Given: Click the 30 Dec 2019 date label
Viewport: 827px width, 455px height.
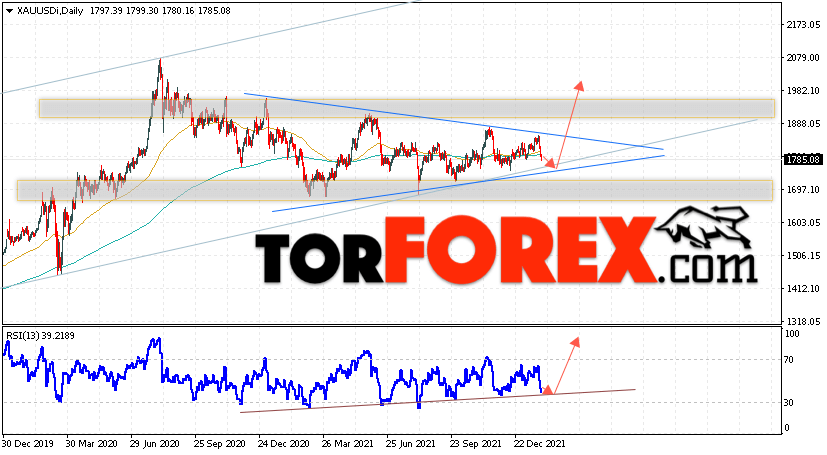Looking at the screenshot, I should click(28, 444).
